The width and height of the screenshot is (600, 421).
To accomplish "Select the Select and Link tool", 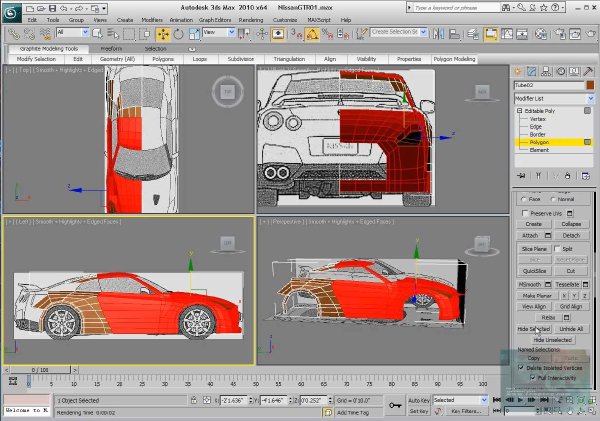I will 14,34.
